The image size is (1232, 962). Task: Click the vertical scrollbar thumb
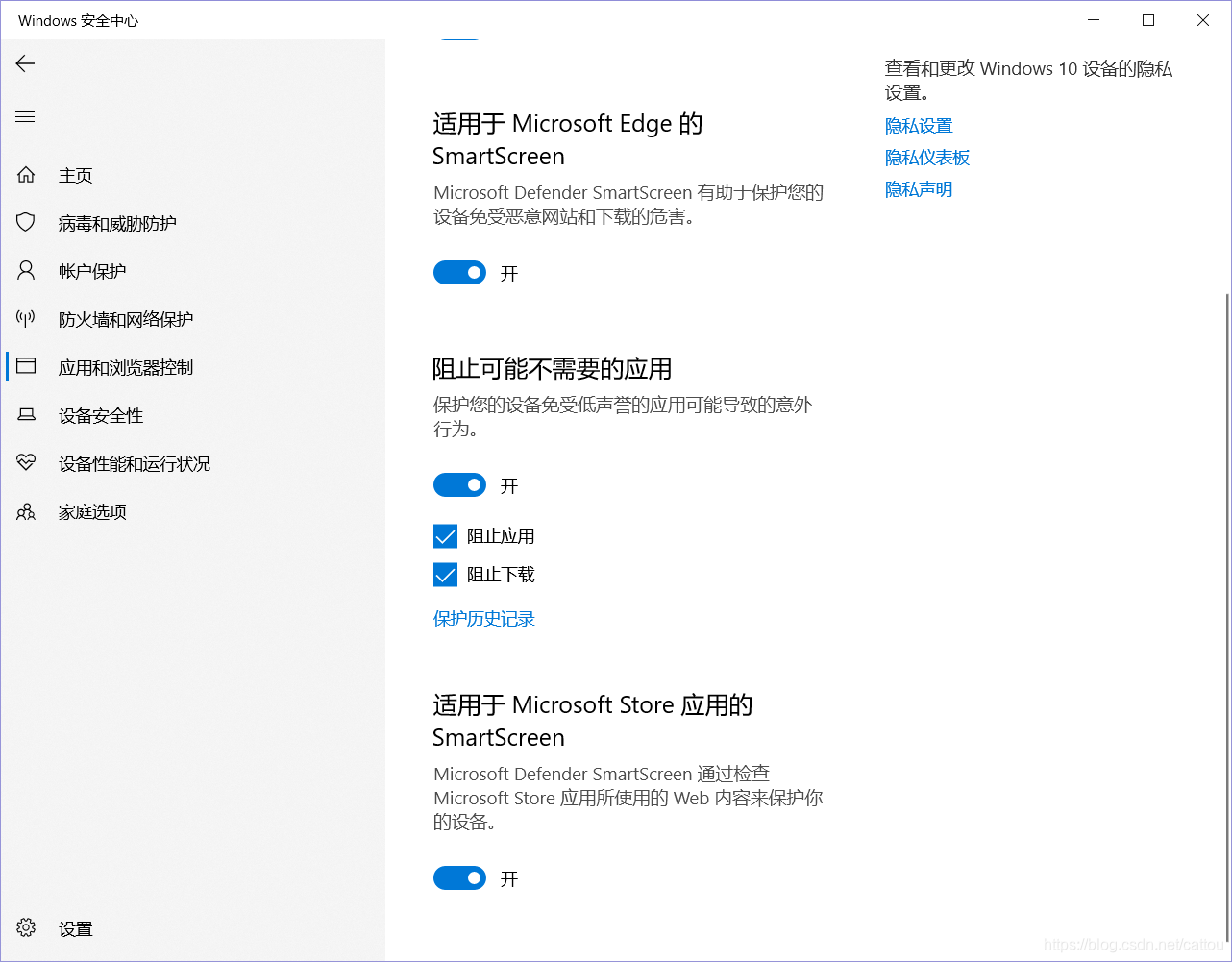(1226, 617)
